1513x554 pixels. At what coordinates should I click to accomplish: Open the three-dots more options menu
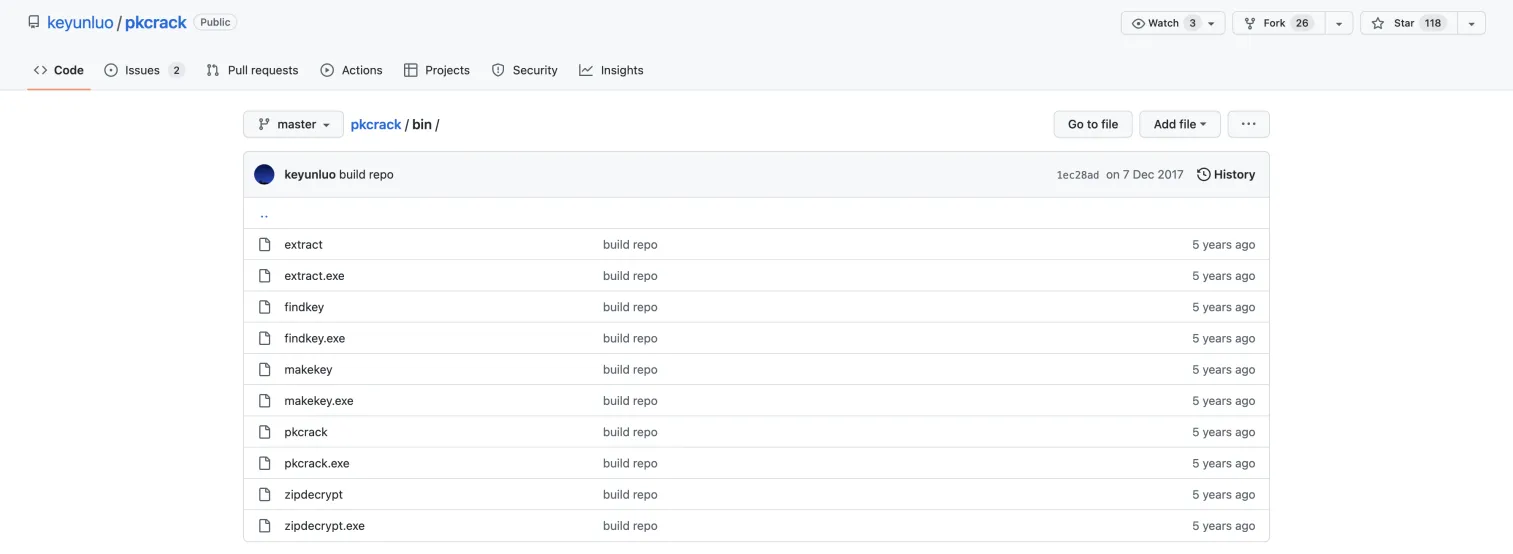(1248, 124)
